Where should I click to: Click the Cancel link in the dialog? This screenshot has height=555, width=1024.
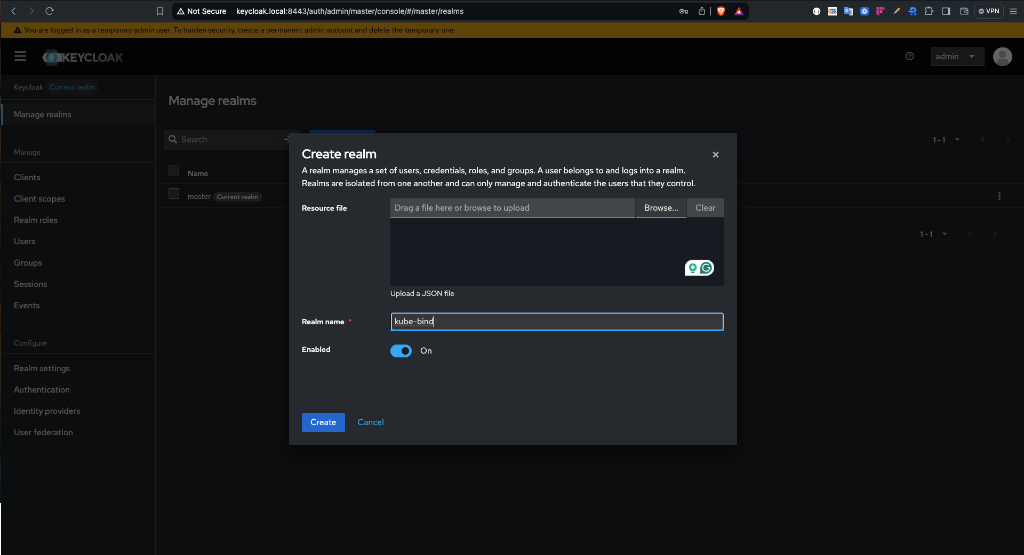coord(370,422)
